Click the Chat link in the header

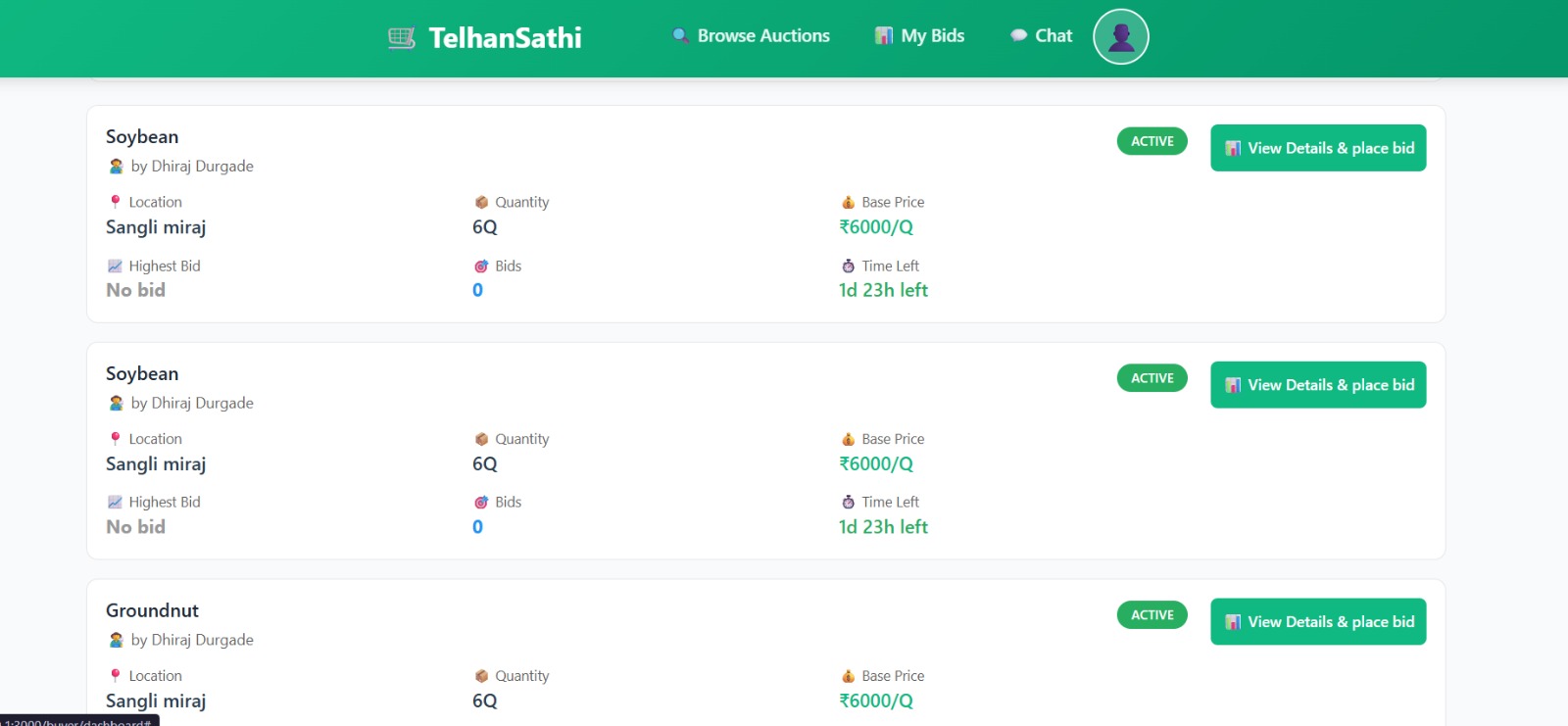point(1053,35)
